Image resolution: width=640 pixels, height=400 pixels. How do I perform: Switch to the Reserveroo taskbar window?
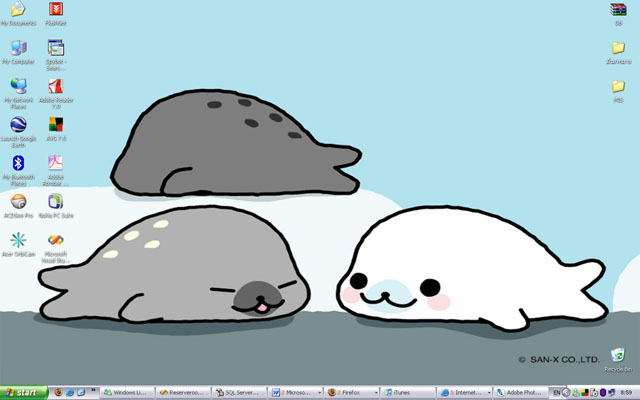184,393
